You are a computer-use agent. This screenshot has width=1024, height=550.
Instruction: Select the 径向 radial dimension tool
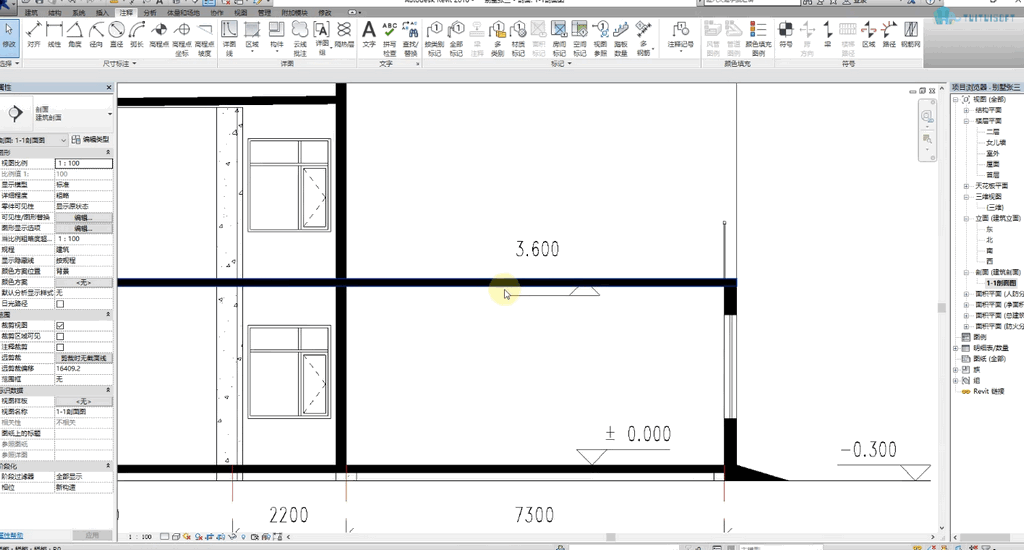[x=96, y=35]
